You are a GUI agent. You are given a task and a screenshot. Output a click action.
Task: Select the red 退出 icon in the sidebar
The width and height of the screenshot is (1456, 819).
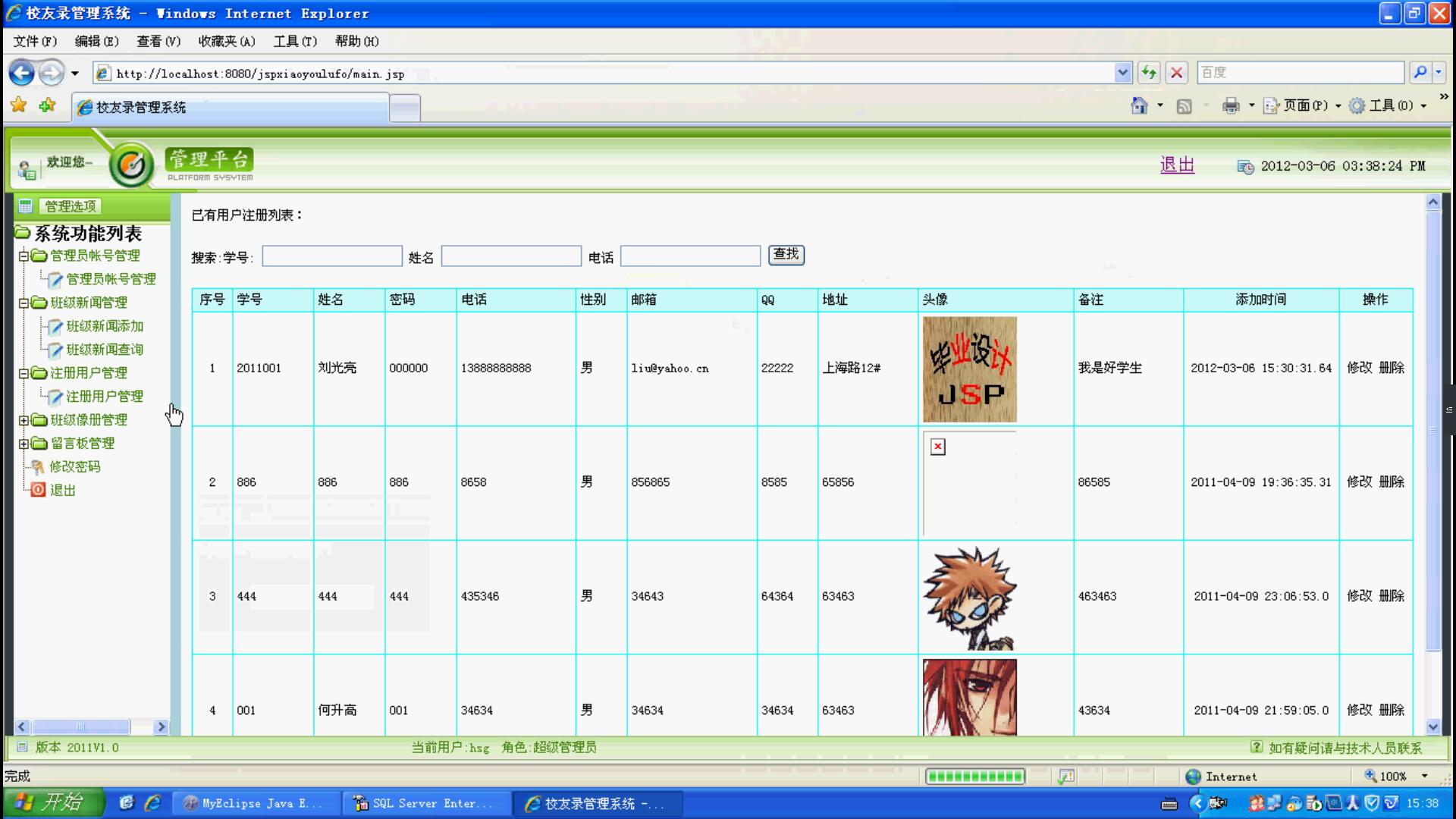[38, 490]
